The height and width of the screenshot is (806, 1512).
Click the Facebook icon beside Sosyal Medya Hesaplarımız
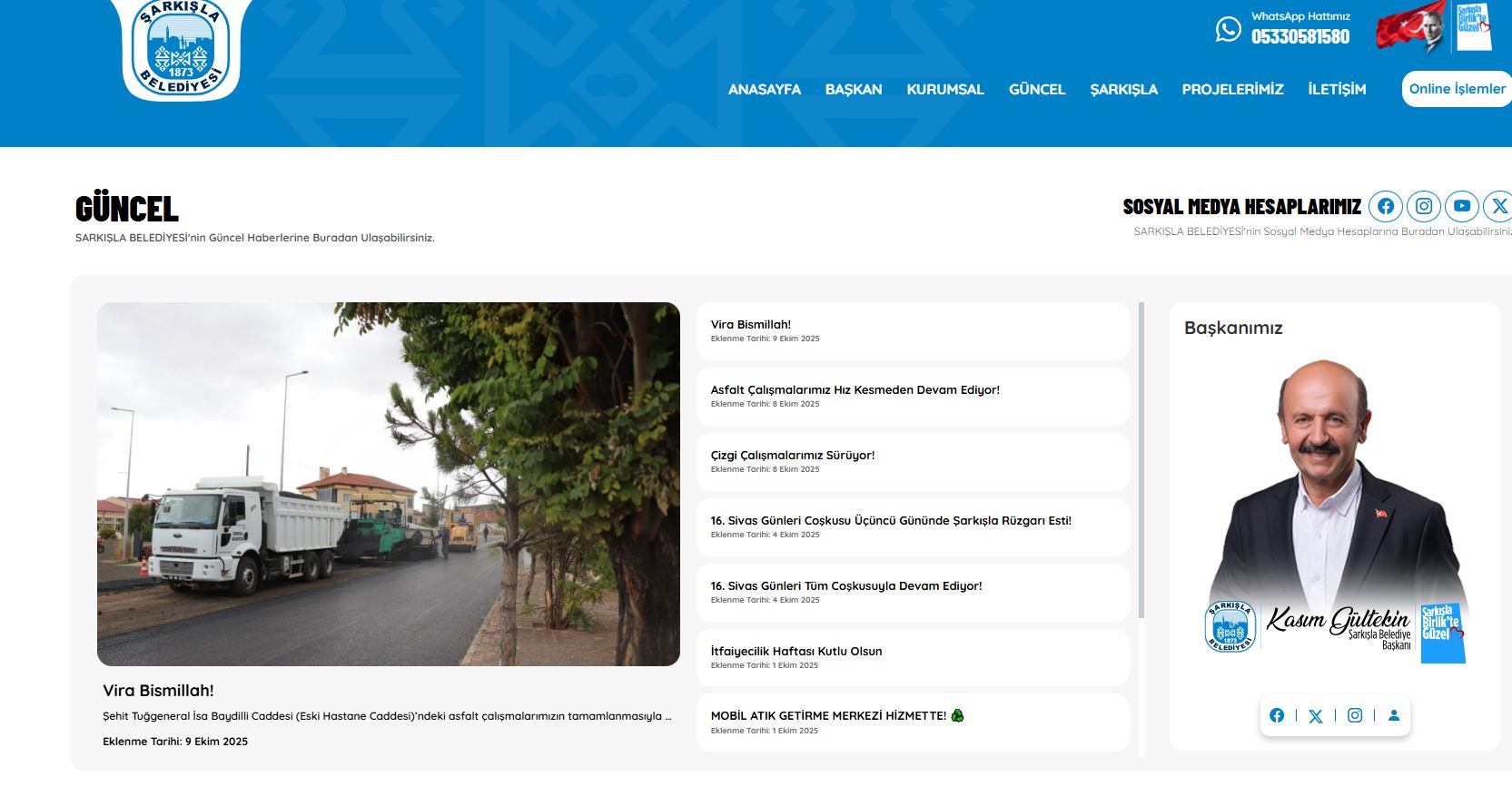pyautogui.click(x=1385, y=206)
